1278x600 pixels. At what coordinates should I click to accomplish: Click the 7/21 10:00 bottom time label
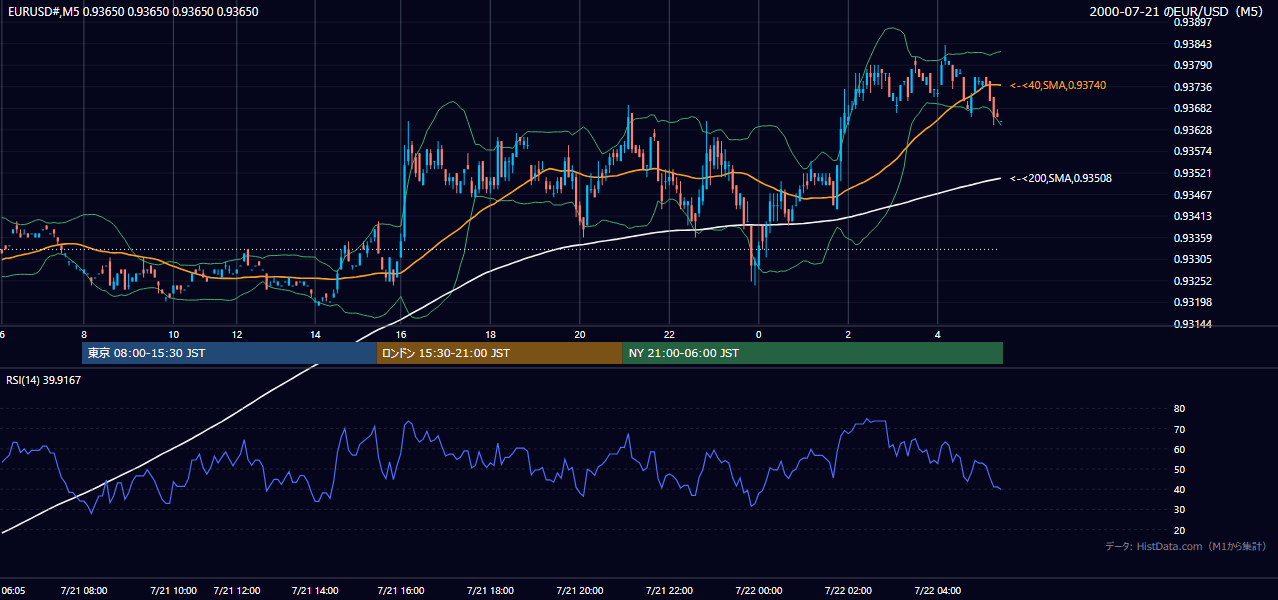pos(174,591)
